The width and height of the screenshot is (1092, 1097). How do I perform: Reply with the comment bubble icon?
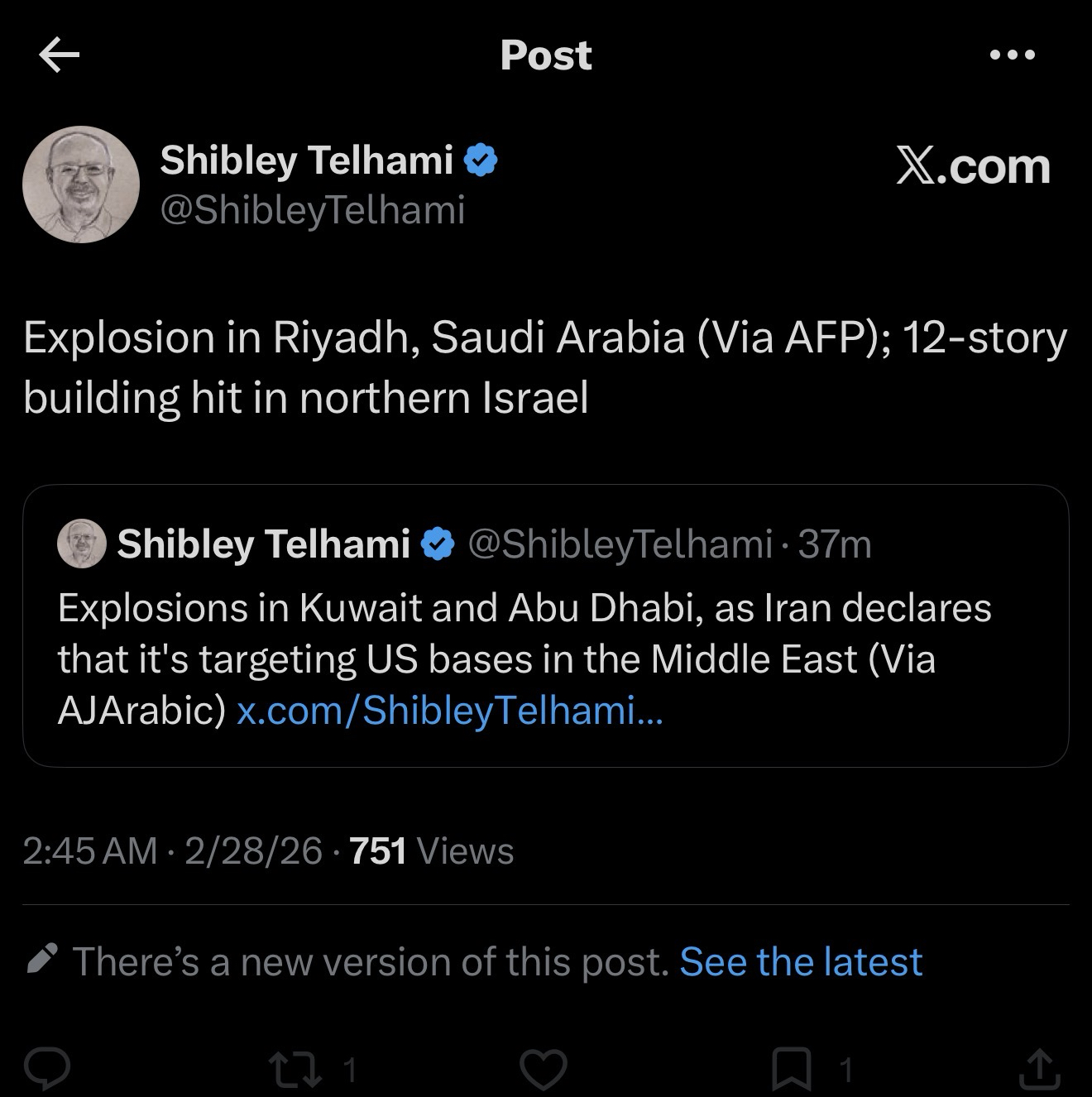coord(47,1070)
